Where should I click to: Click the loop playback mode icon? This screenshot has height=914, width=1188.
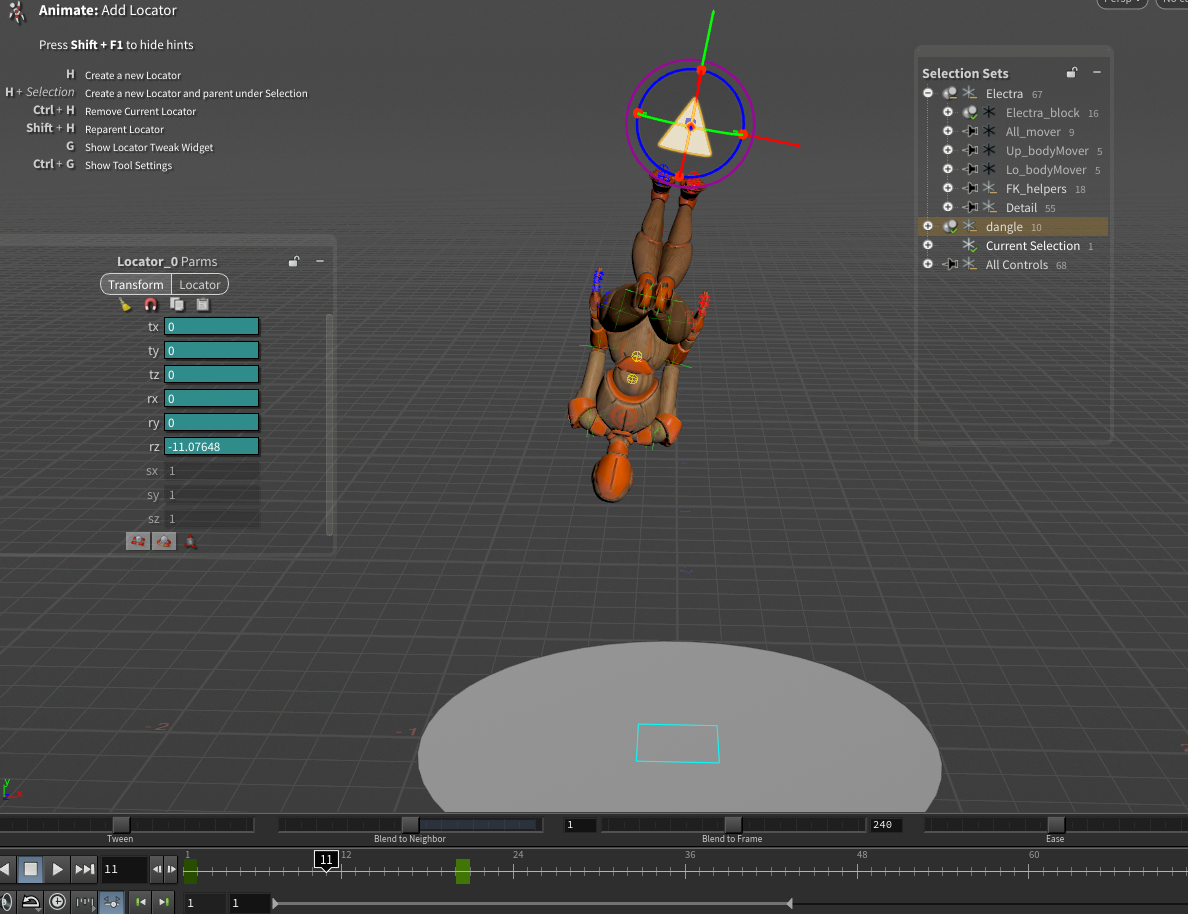[30, 902]
